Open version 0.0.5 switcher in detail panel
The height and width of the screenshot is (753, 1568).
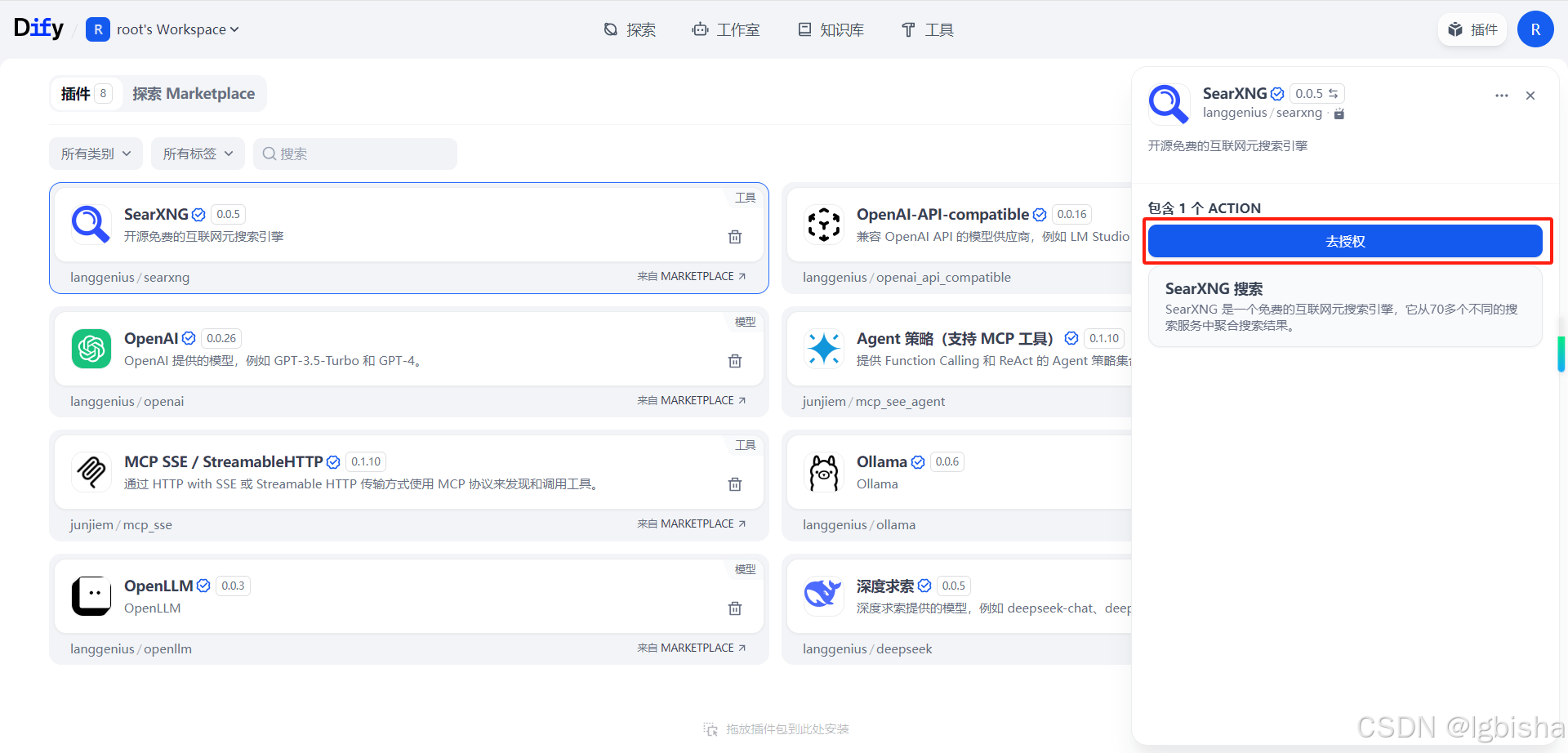1316,94
